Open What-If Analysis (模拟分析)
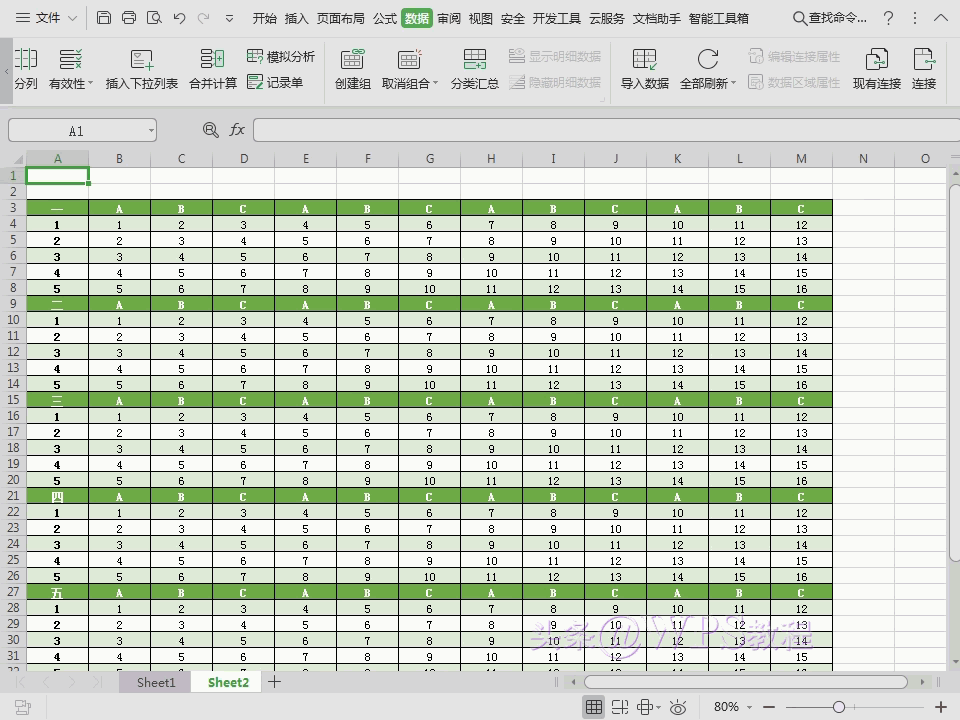Screen dimensions: 960x720 point(280,56)
